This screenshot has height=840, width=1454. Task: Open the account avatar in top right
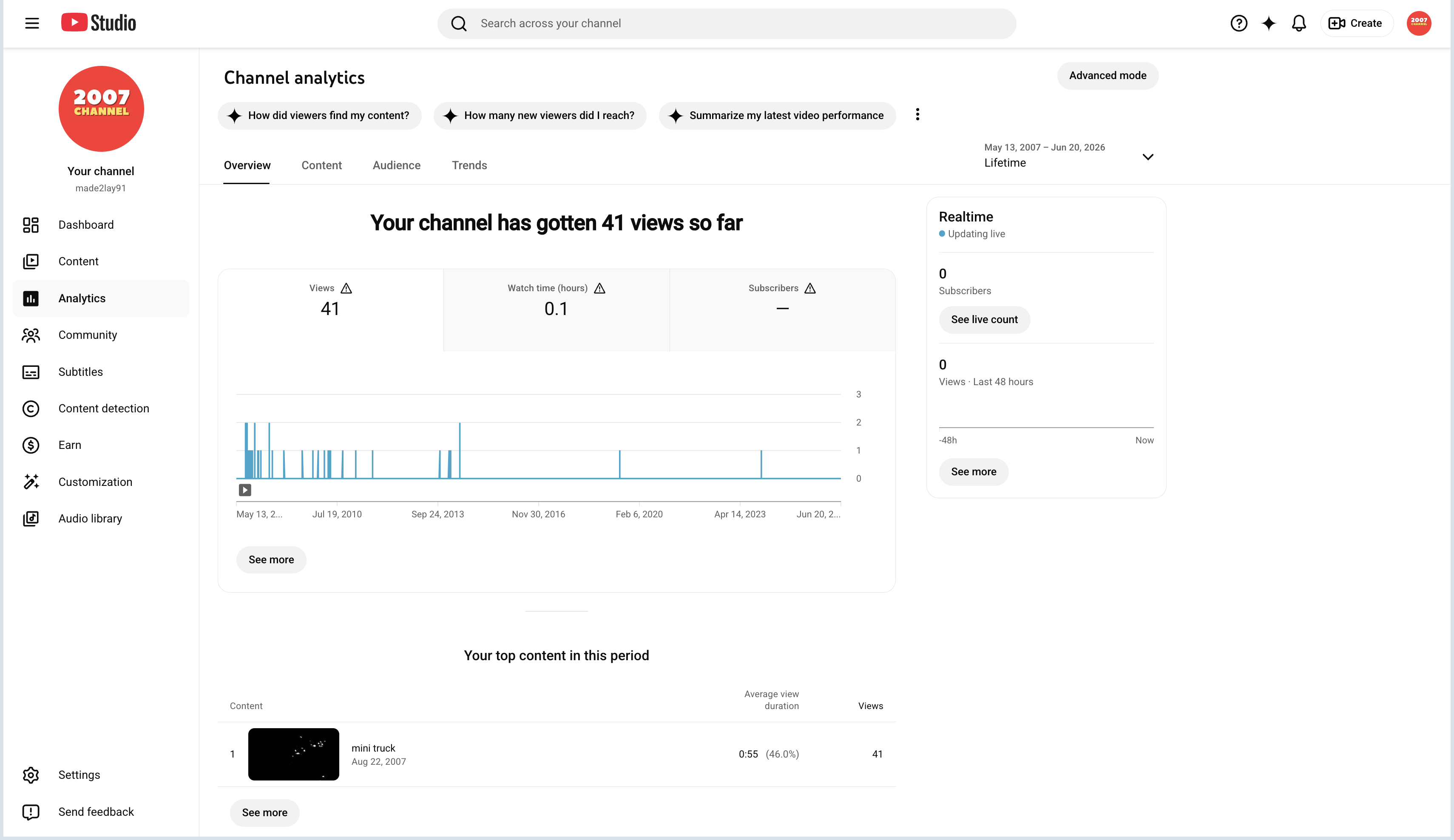click(x=1419, y=23)
